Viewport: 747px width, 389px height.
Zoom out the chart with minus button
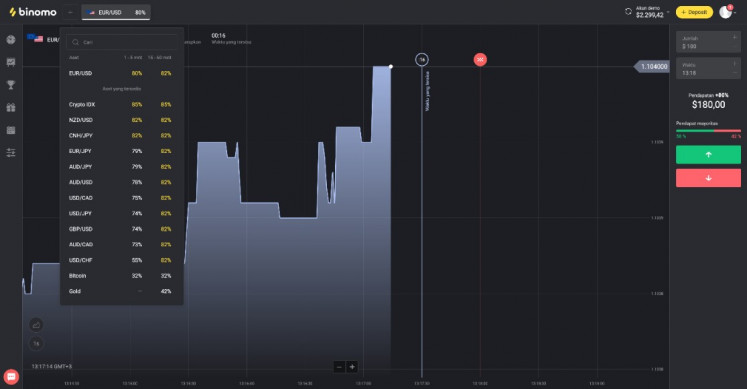339,367
